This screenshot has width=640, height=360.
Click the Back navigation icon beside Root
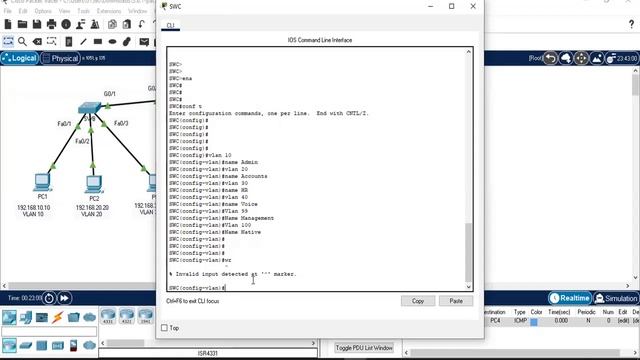pos(550,58)
